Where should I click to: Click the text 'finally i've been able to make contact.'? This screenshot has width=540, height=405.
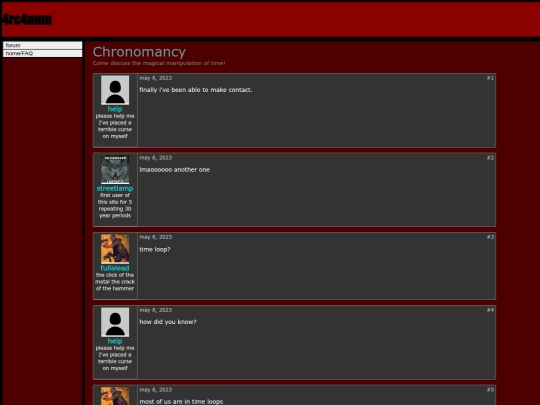coord(196,90)
